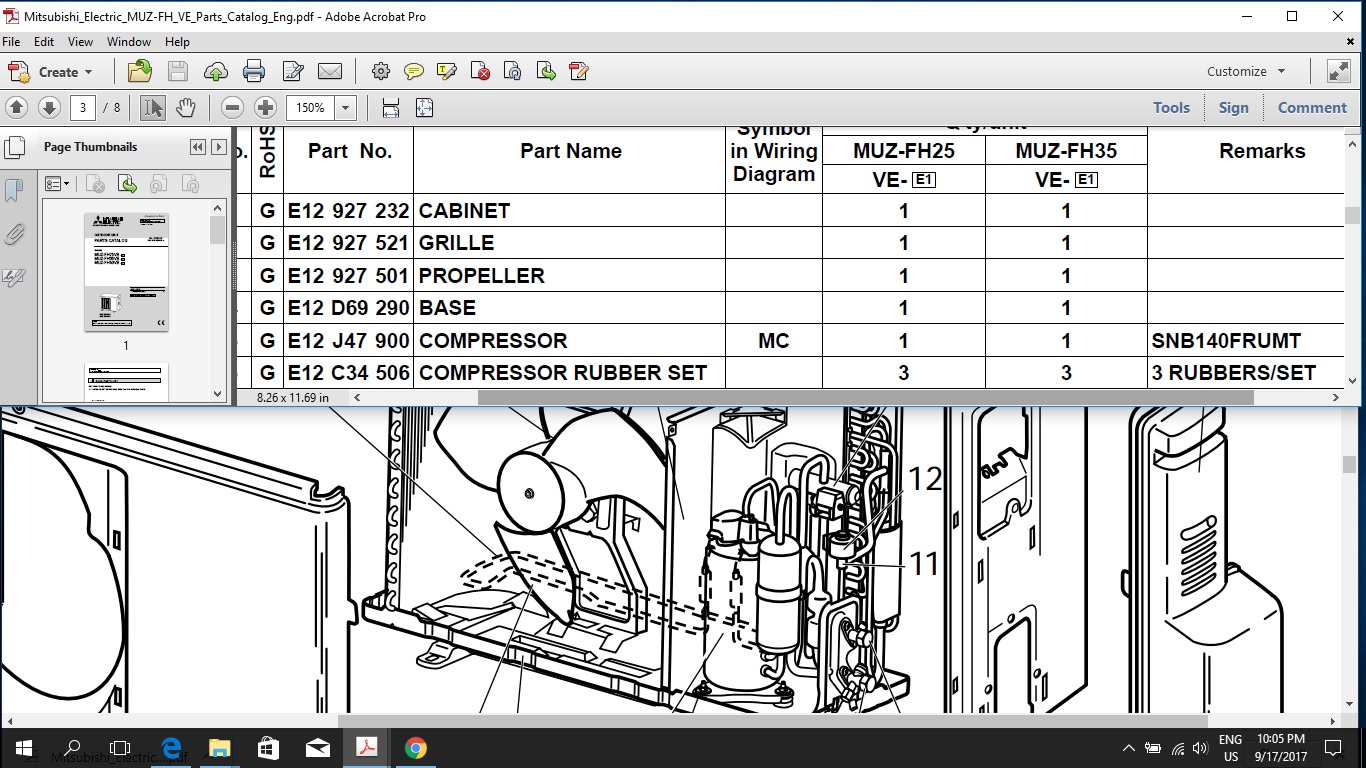
Task: Open Windows taskbar search
Action: click(x=72, y=748)
